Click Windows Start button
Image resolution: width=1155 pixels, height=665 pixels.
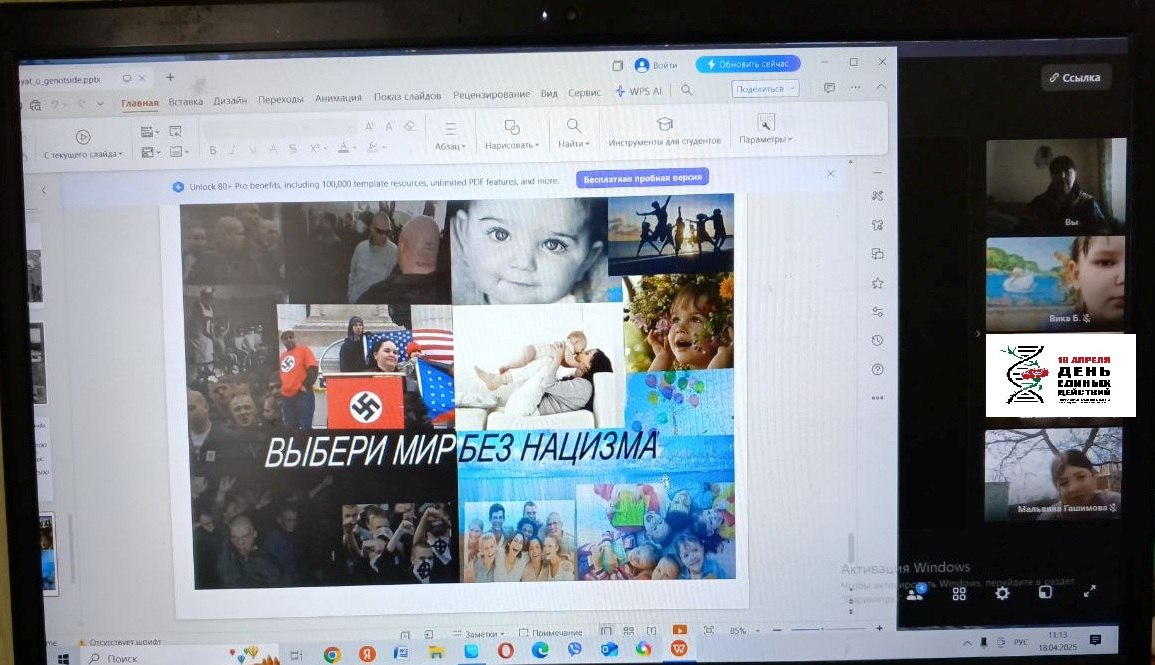(x=63, y=658)
